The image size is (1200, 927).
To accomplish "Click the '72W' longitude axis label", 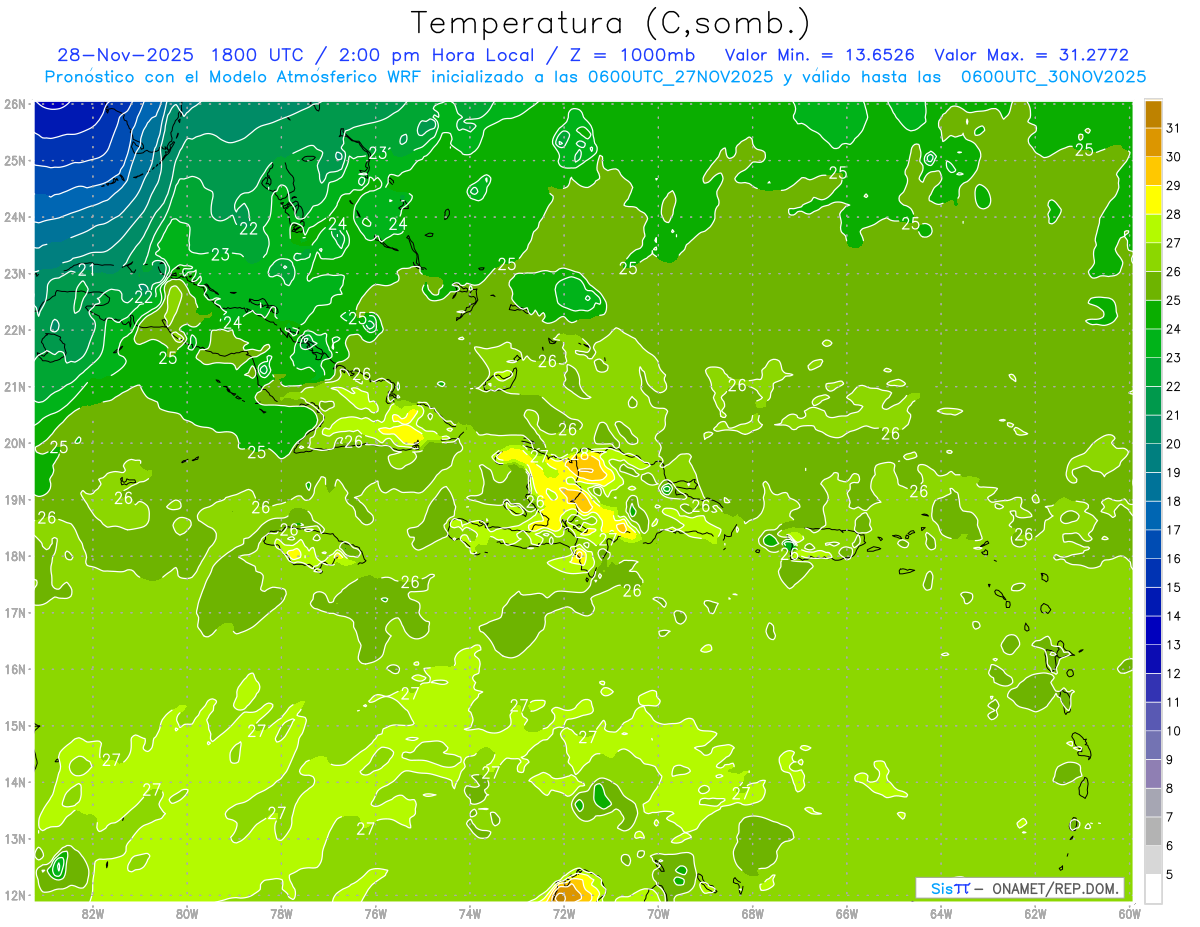I will point(564,913).
